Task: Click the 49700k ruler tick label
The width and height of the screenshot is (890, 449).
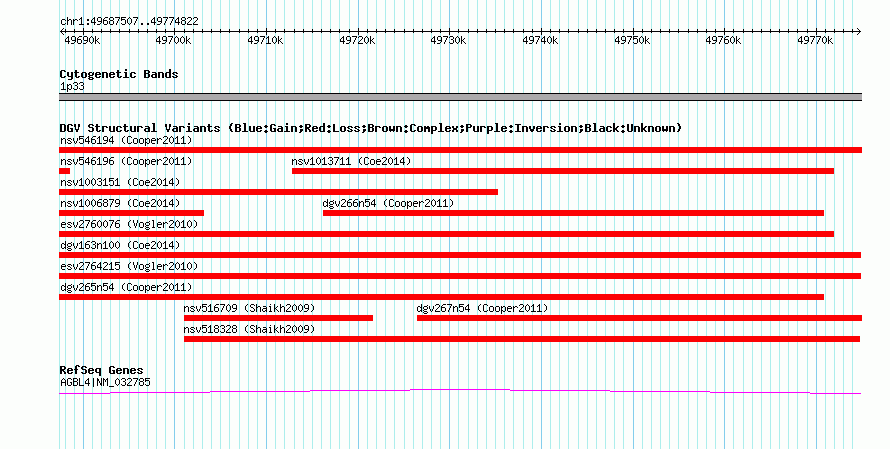Action: click(174, 40)
